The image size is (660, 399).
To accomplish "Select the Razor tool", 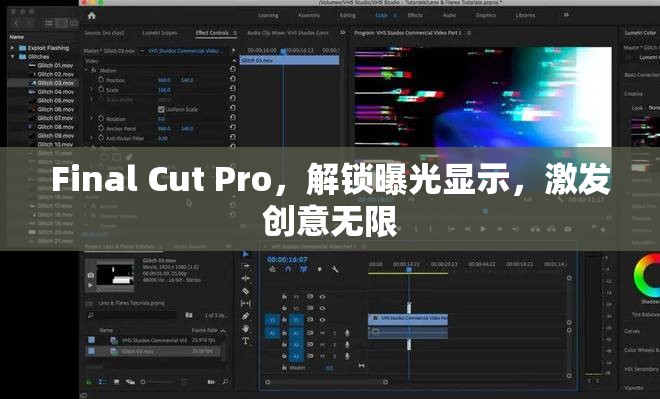I will [x=246, y=291].
